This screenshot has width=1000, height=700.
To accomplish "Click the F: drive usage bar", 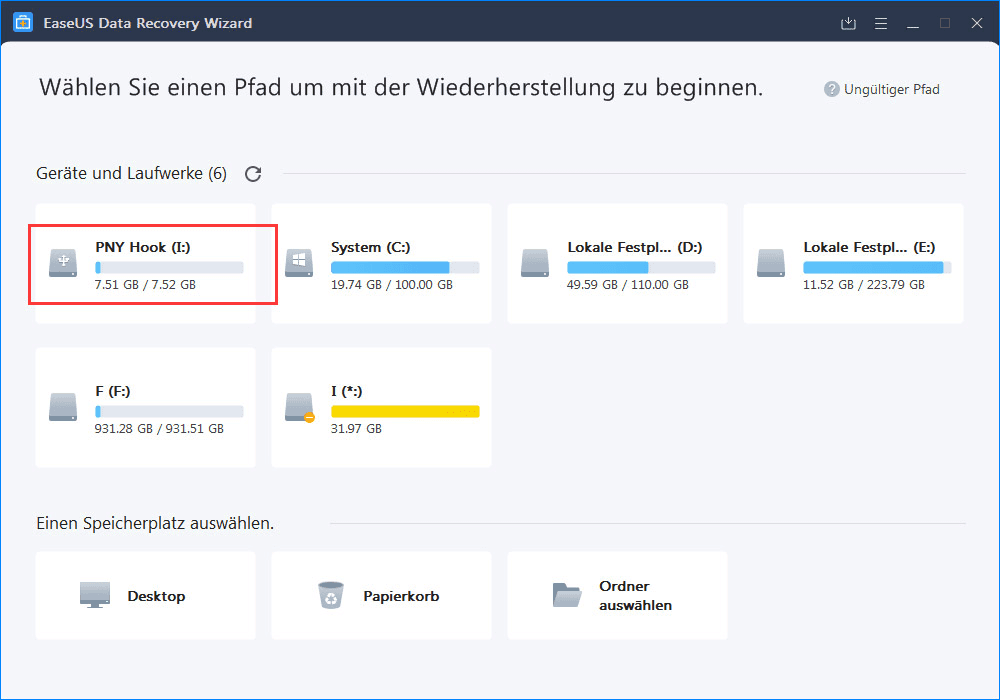I will [169, 412].
